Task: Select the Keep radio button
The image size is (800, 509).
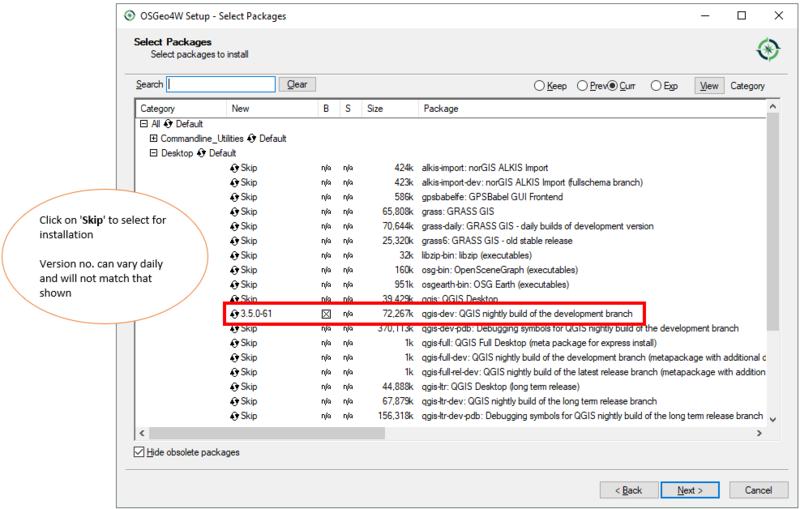Action: [x=540, y=86]
